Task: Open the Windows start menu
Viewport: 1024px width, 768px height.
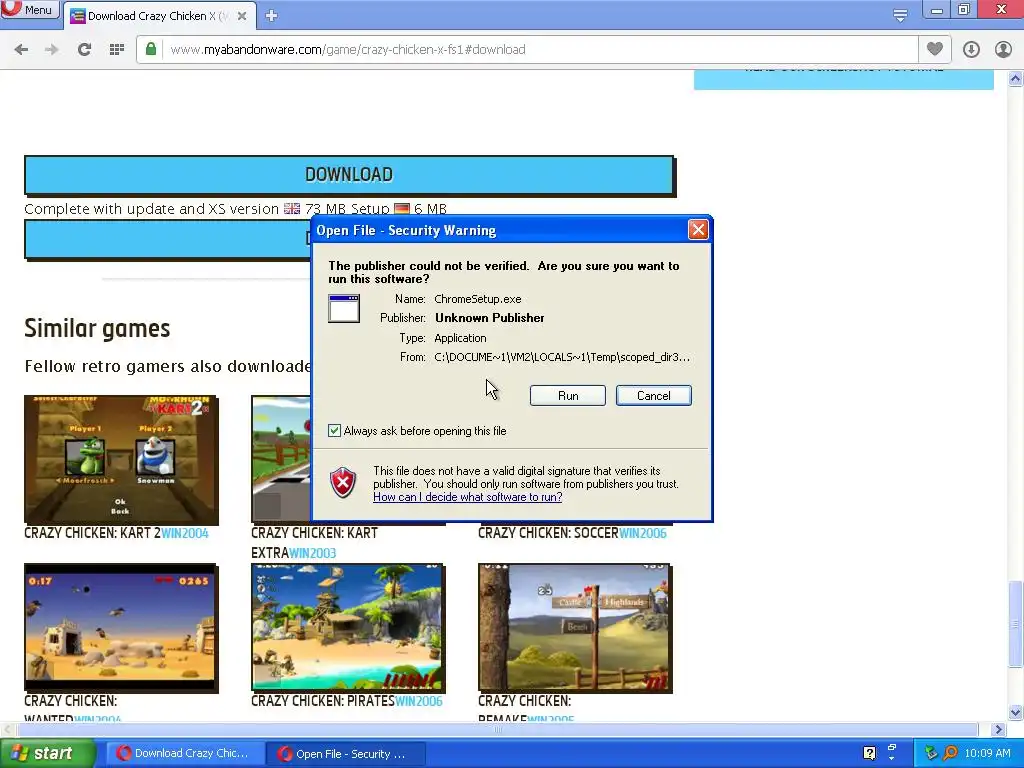Action: (48, 753)
